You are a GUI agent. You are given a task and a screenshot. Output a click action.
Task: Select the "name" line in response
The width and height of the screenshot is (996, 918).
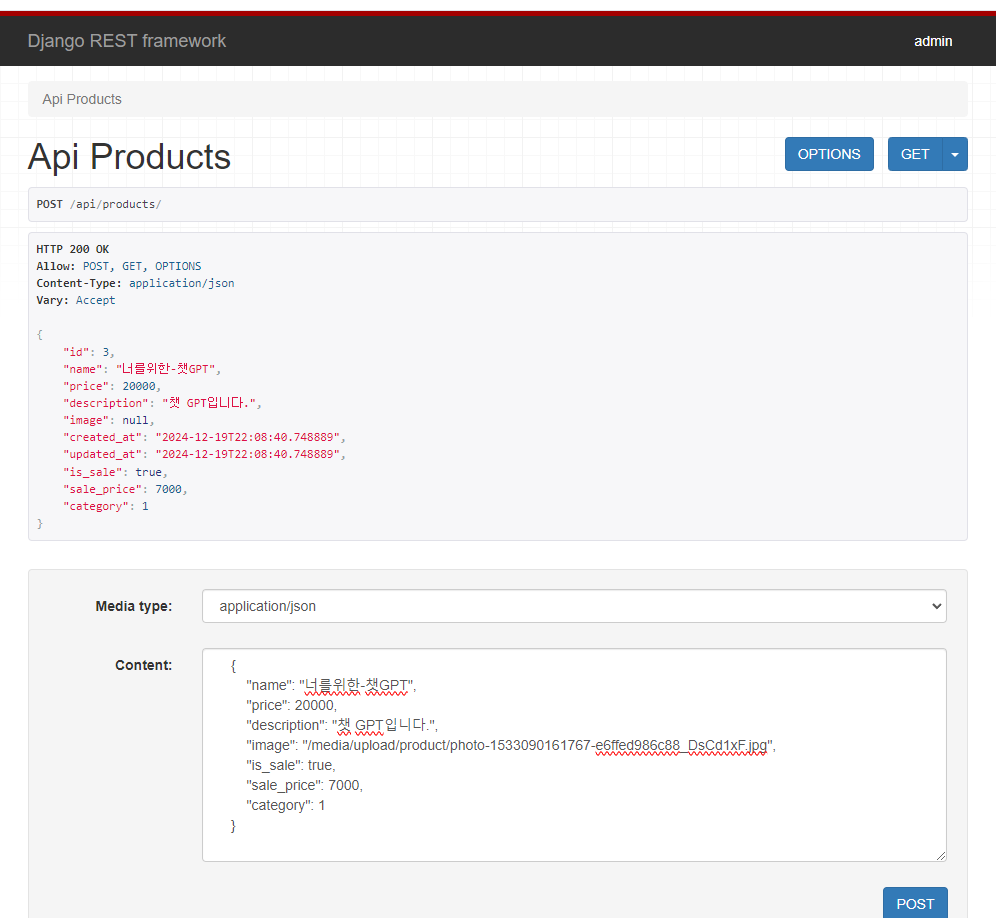click(142, 369)
